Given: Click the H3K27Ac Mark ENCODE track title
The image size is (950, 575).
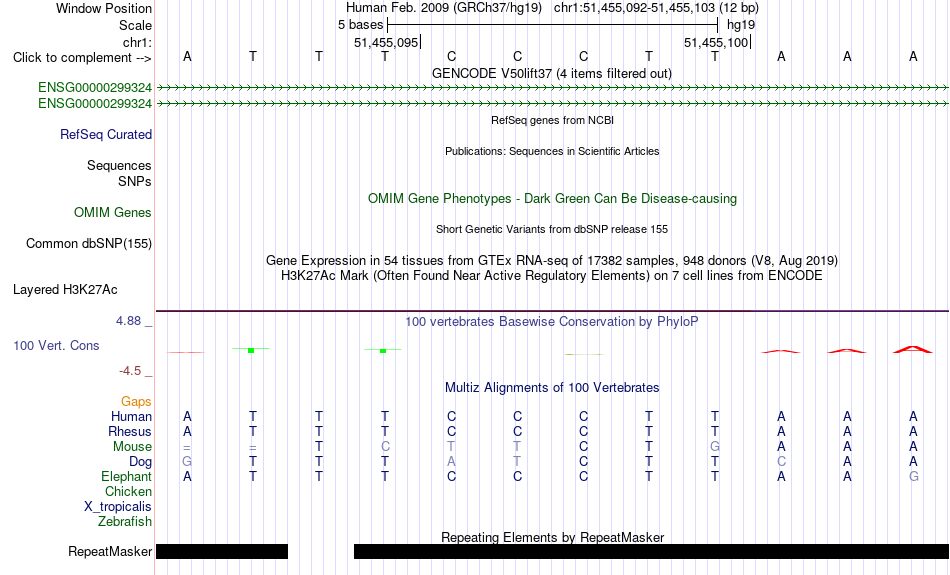Looking at the screenshot, I should click(552, 276).
